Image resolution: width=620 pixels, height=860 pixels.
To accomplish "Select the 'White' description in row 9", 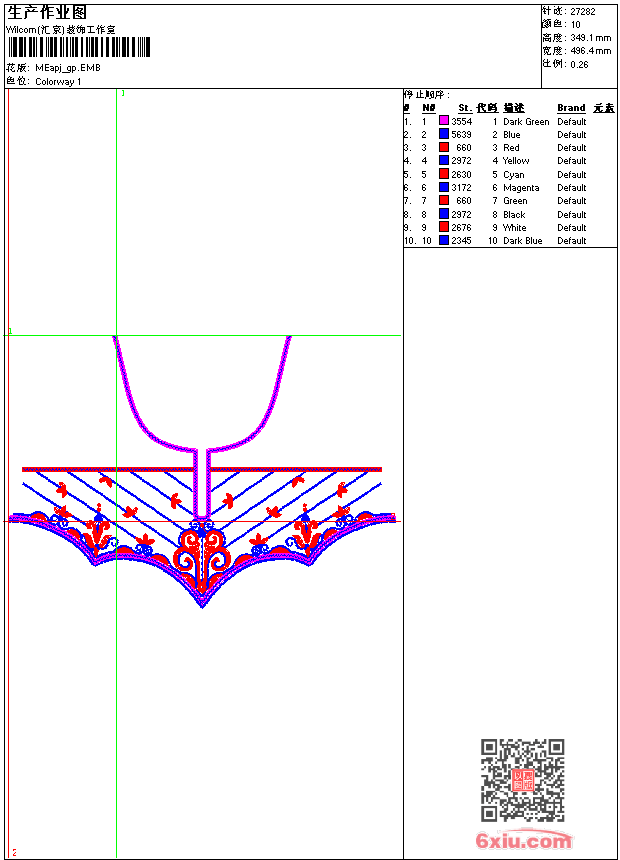I will [x=514, y=228].
